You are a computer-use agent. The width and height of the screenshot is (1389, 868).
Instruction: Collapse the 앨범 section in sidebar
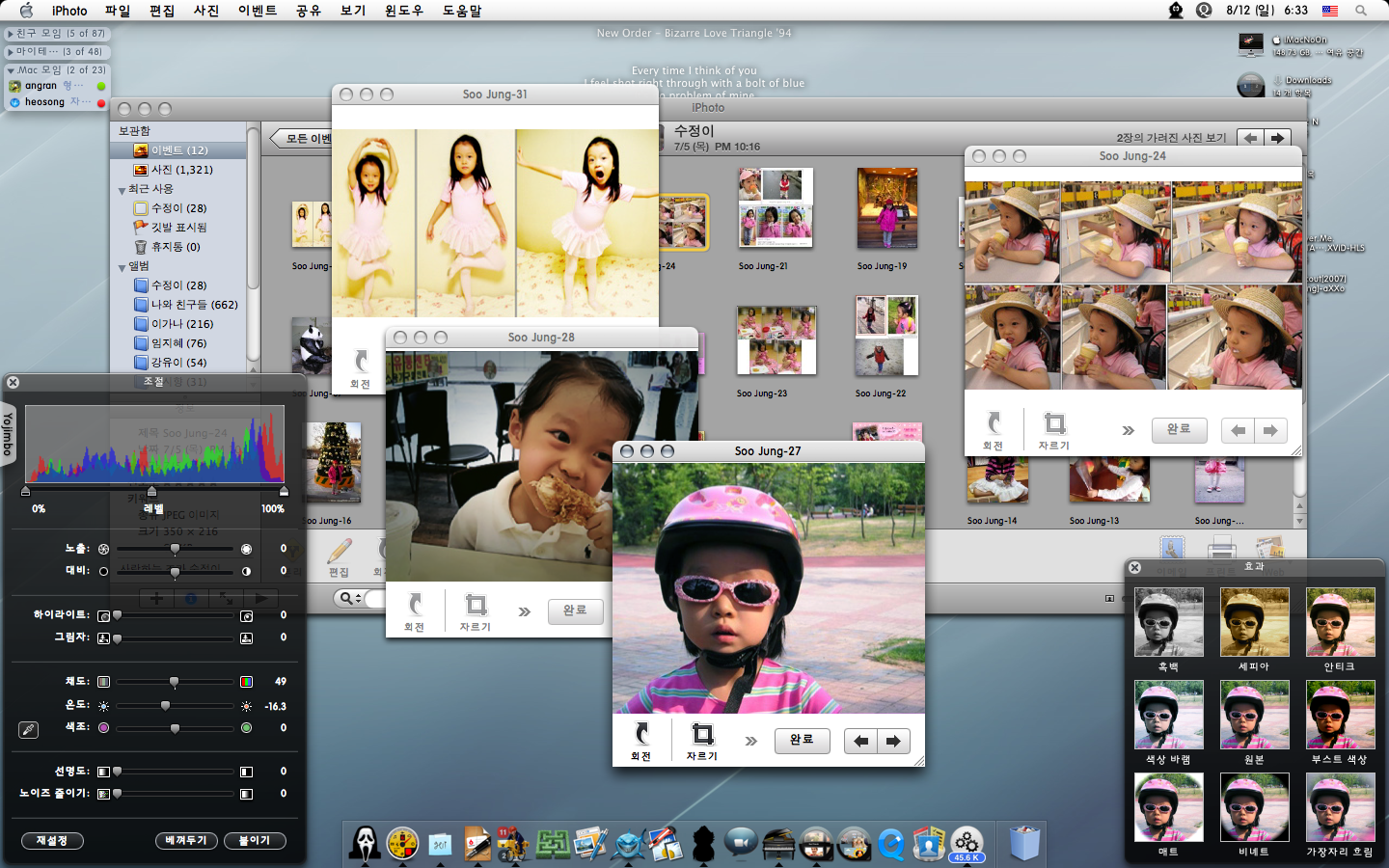tap(122, 267)
